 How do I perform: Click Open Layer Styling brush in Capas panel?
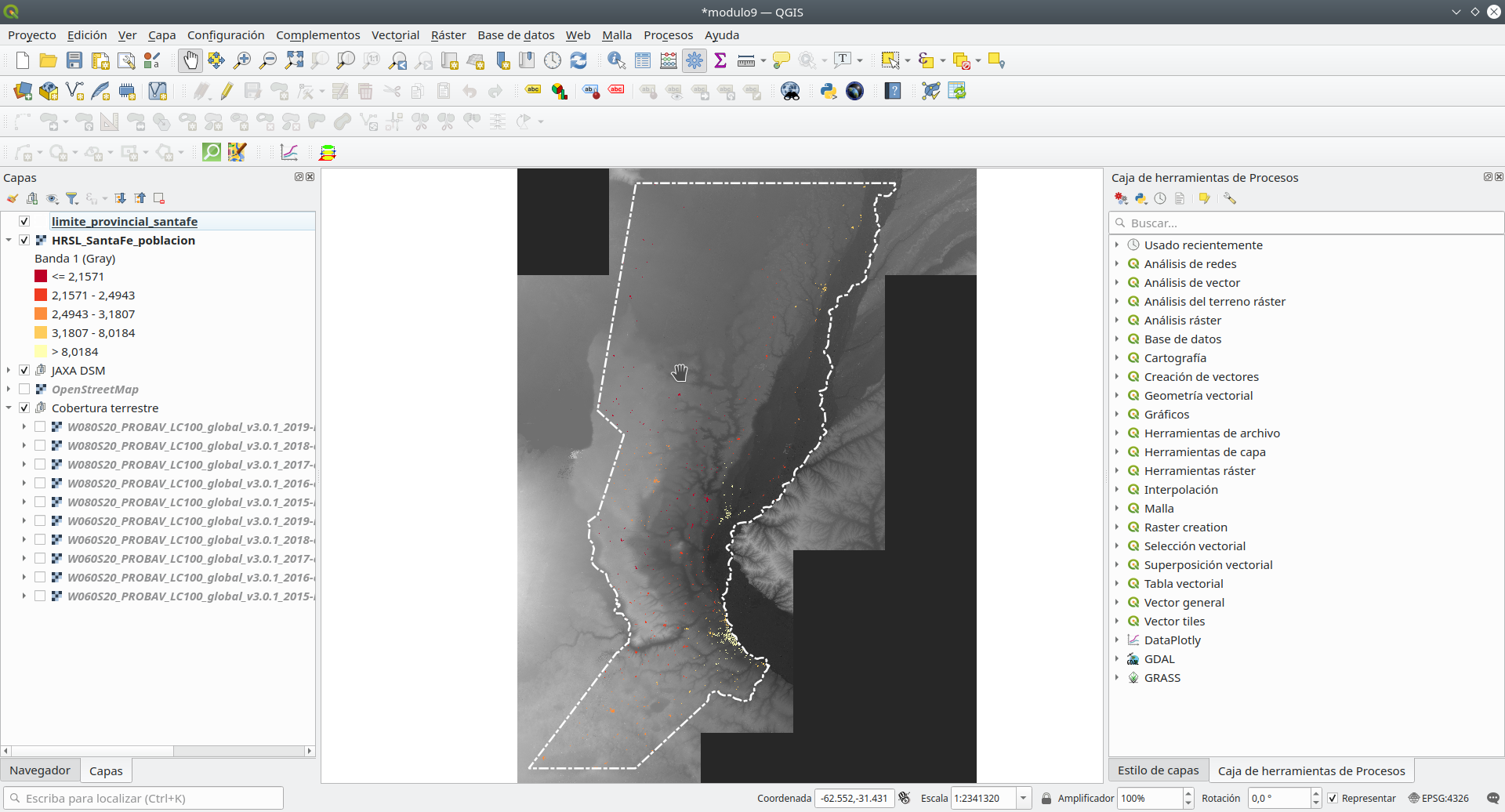click(x=13, y=198)
